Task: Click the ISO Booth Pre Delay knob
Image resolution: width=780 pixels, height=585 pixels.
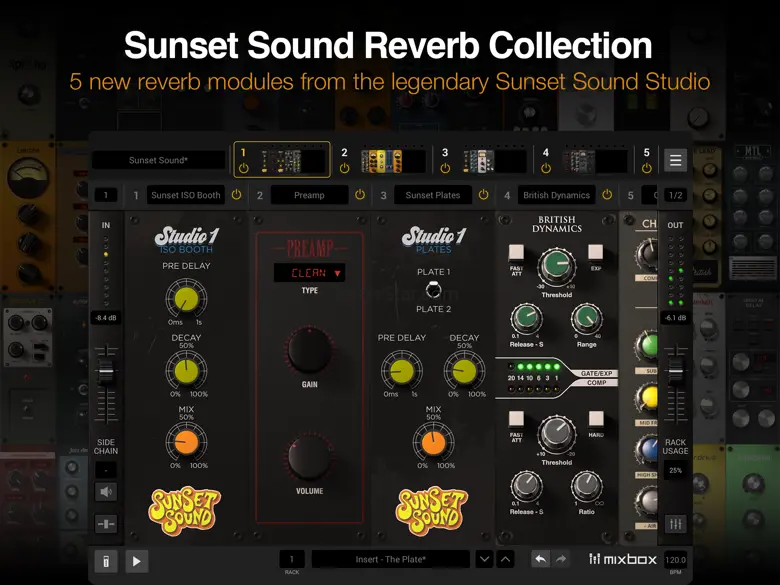Action: [x=186, y=299]
